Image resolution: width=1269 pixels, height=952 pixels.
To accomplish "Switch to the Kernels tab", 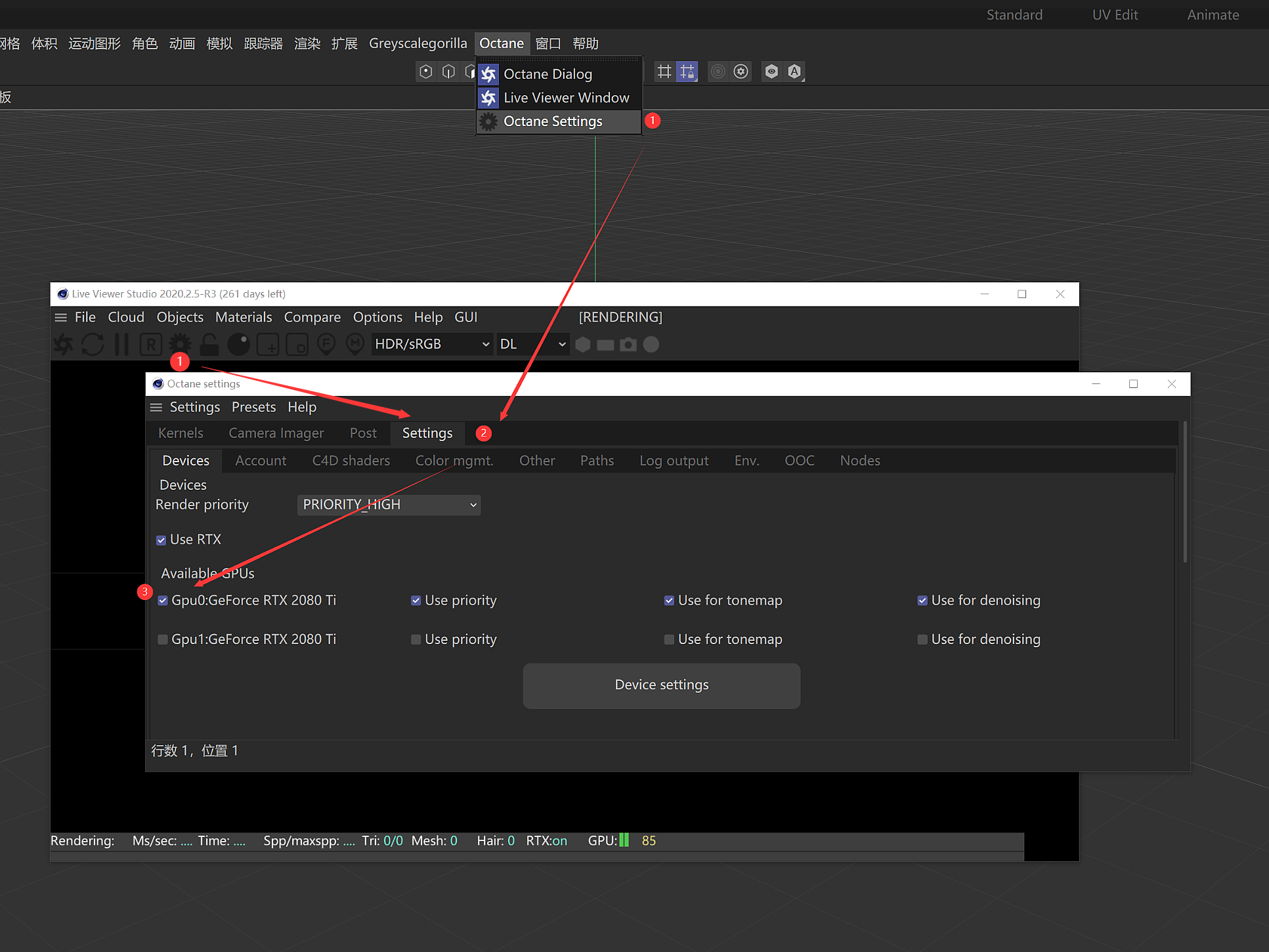I will tap(181, 433).
